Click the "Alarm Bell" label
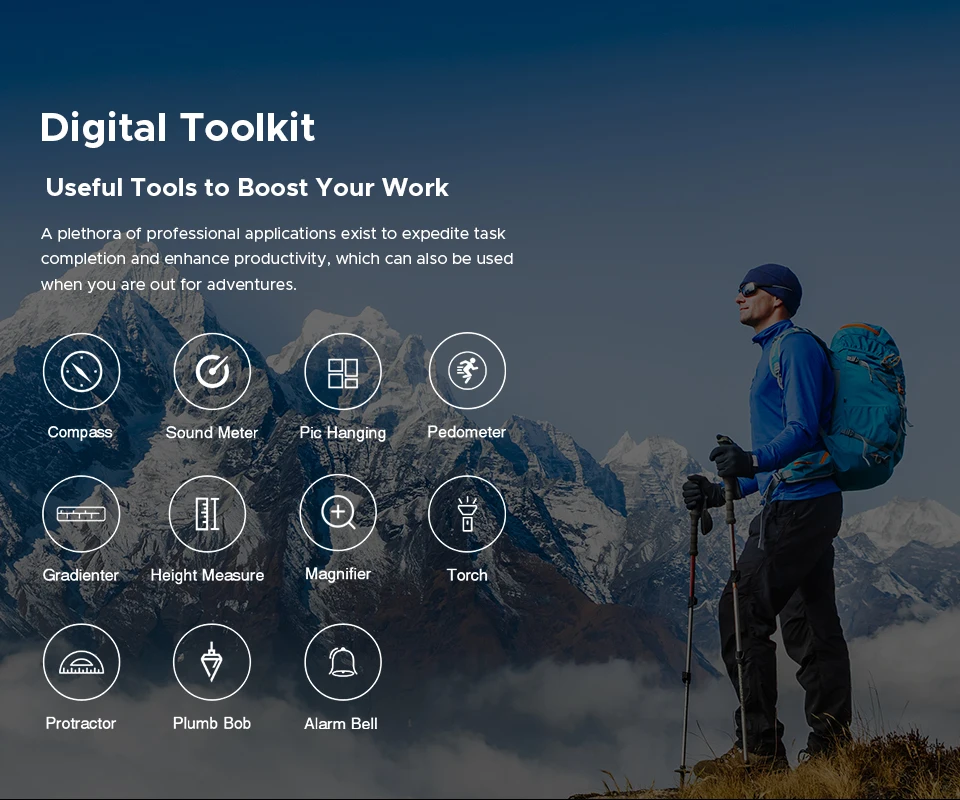This screenshot has width=960, height=800. pos(341,724)
